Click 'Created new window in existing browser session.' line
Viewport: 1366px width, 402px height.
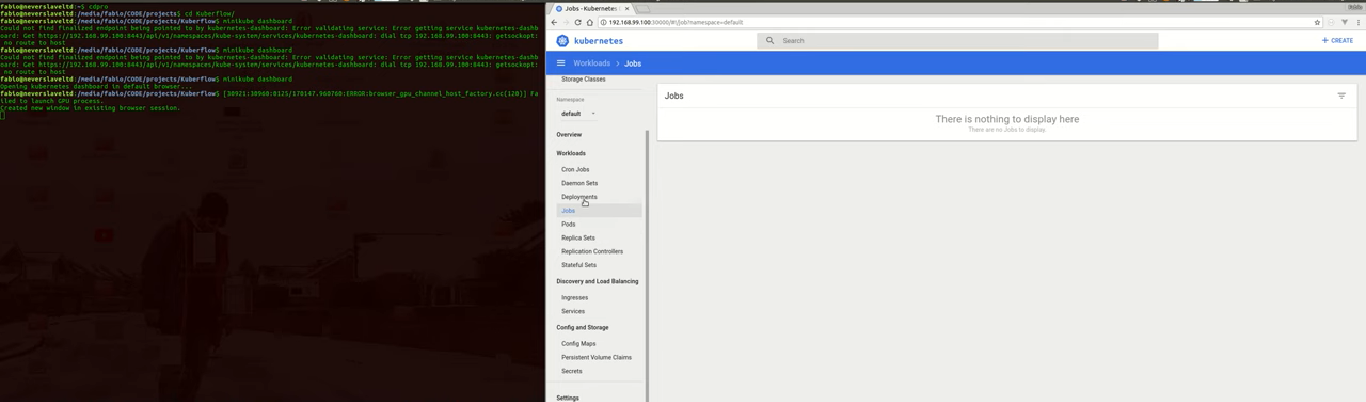(x=90, y=108)
